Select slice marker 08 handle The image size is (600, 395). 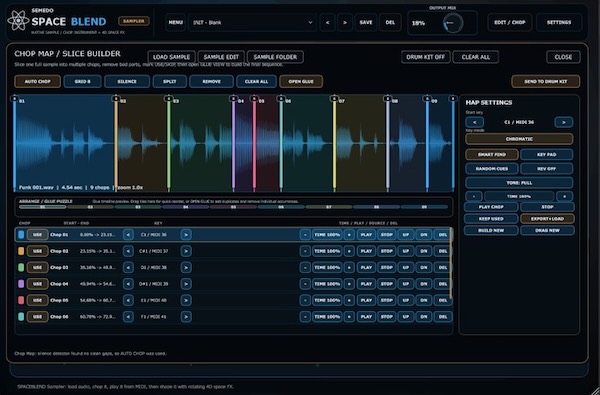coord(387,99)
